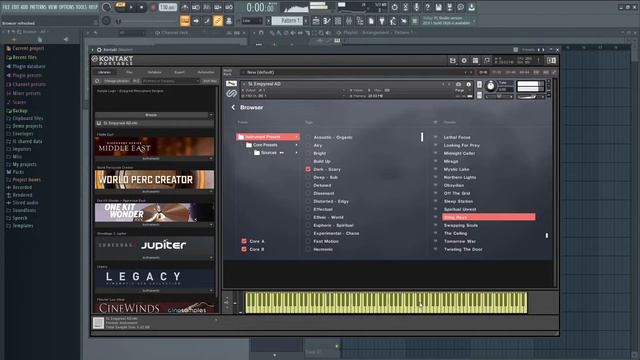
Task: Click rack page 17-32 button
Action: [497, 72]
